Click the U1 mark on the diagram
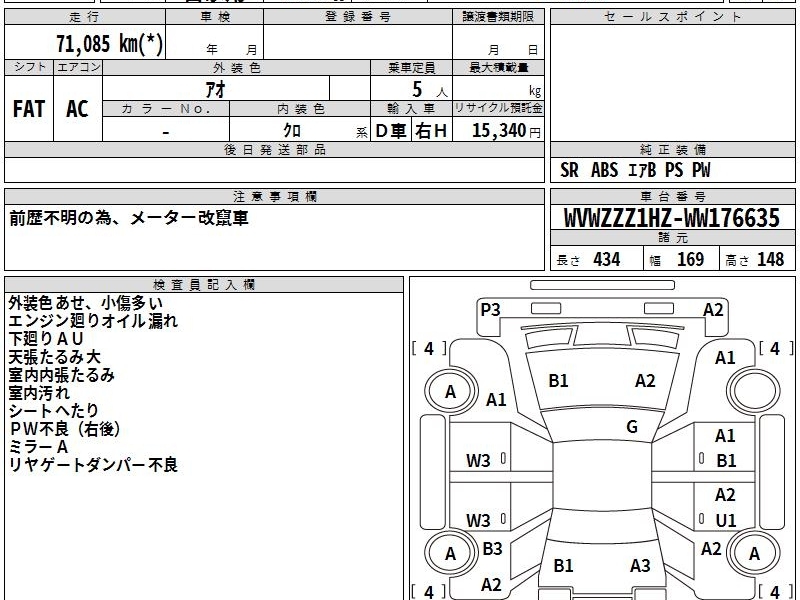Image resolution: width=800 pixels, height=600 pixels. [x=726, y=520]
